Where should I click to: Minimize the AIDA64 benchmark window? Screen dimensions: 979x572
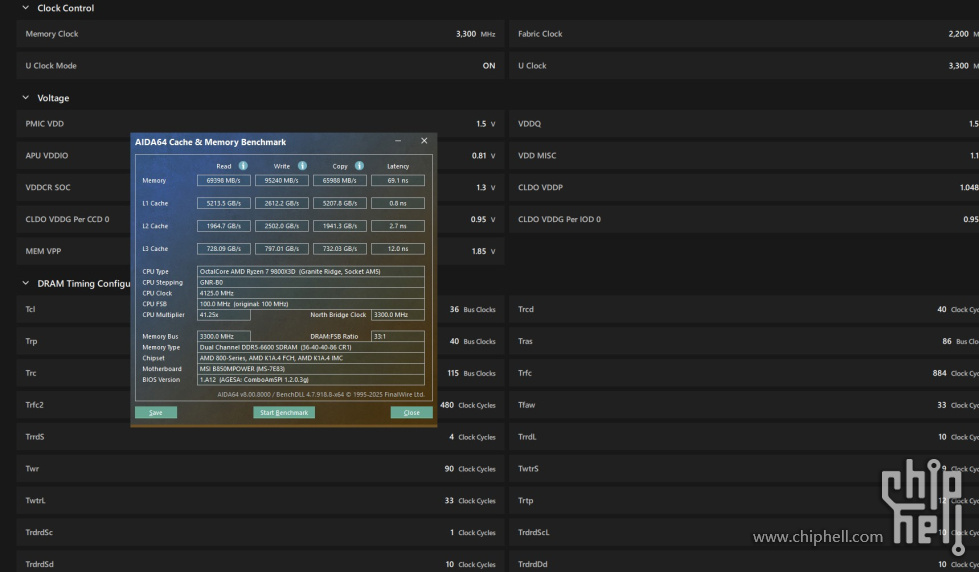click(x=398, y=141)
